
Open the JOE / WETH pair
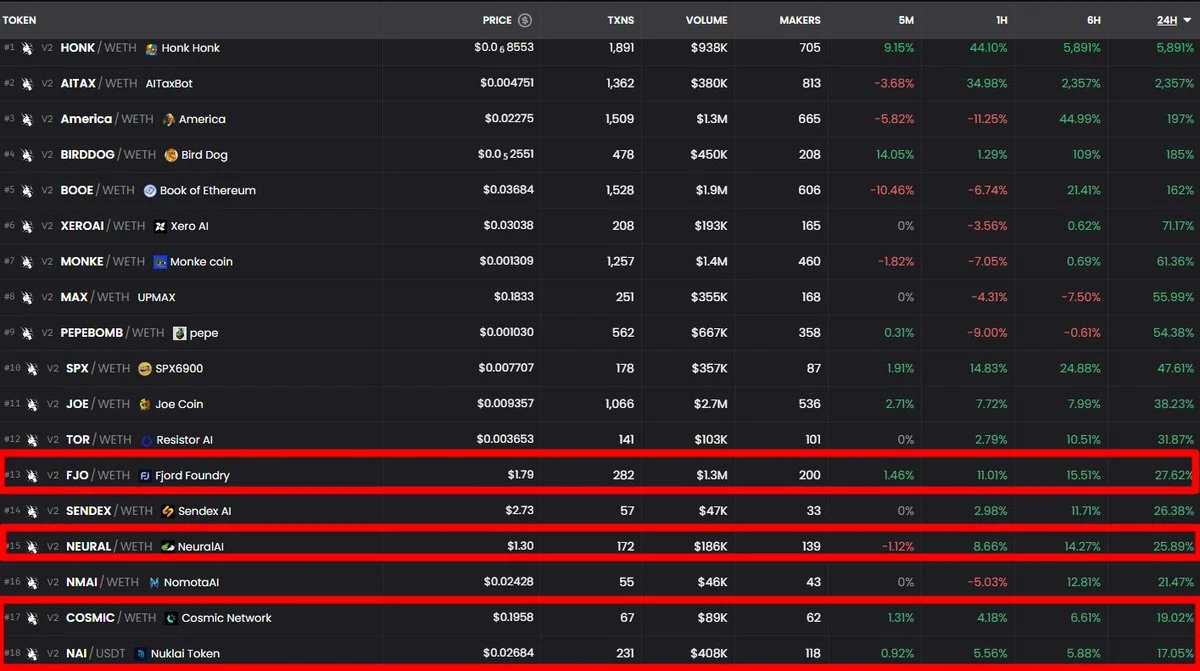coord(98,404)
